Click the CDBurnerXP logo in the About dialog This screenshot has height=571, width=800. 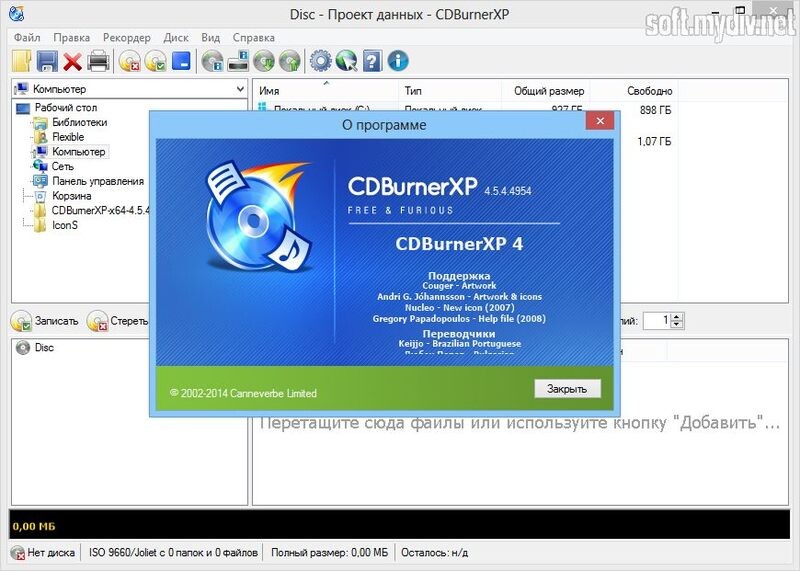pos(258,217)
